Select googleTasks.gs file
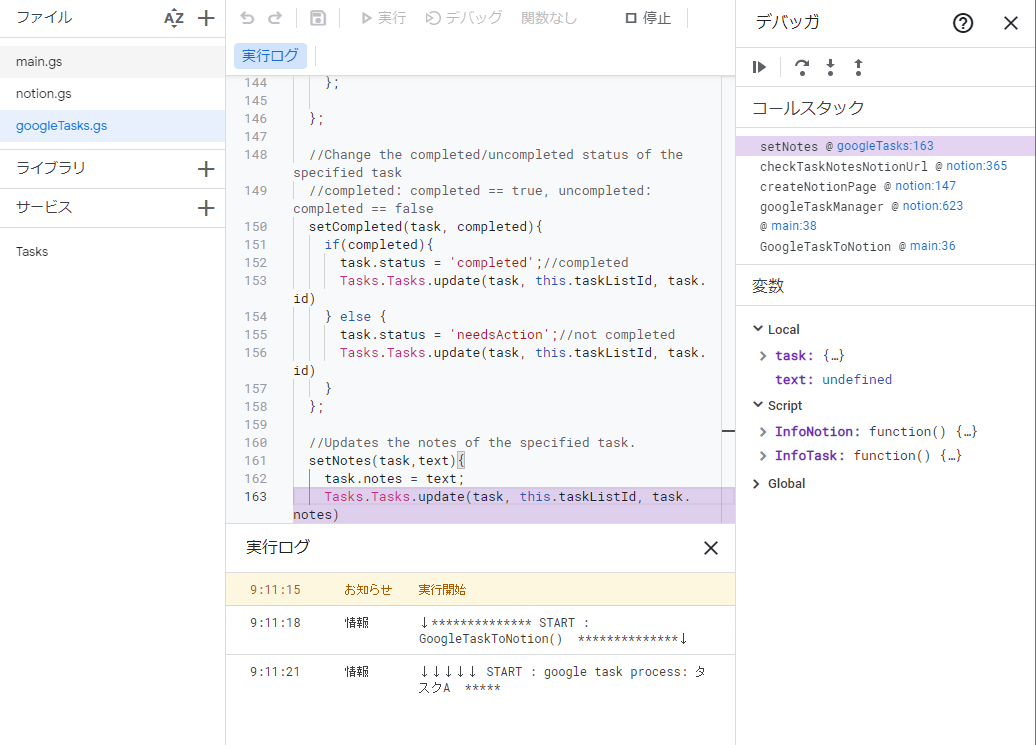 click(112, 125)
